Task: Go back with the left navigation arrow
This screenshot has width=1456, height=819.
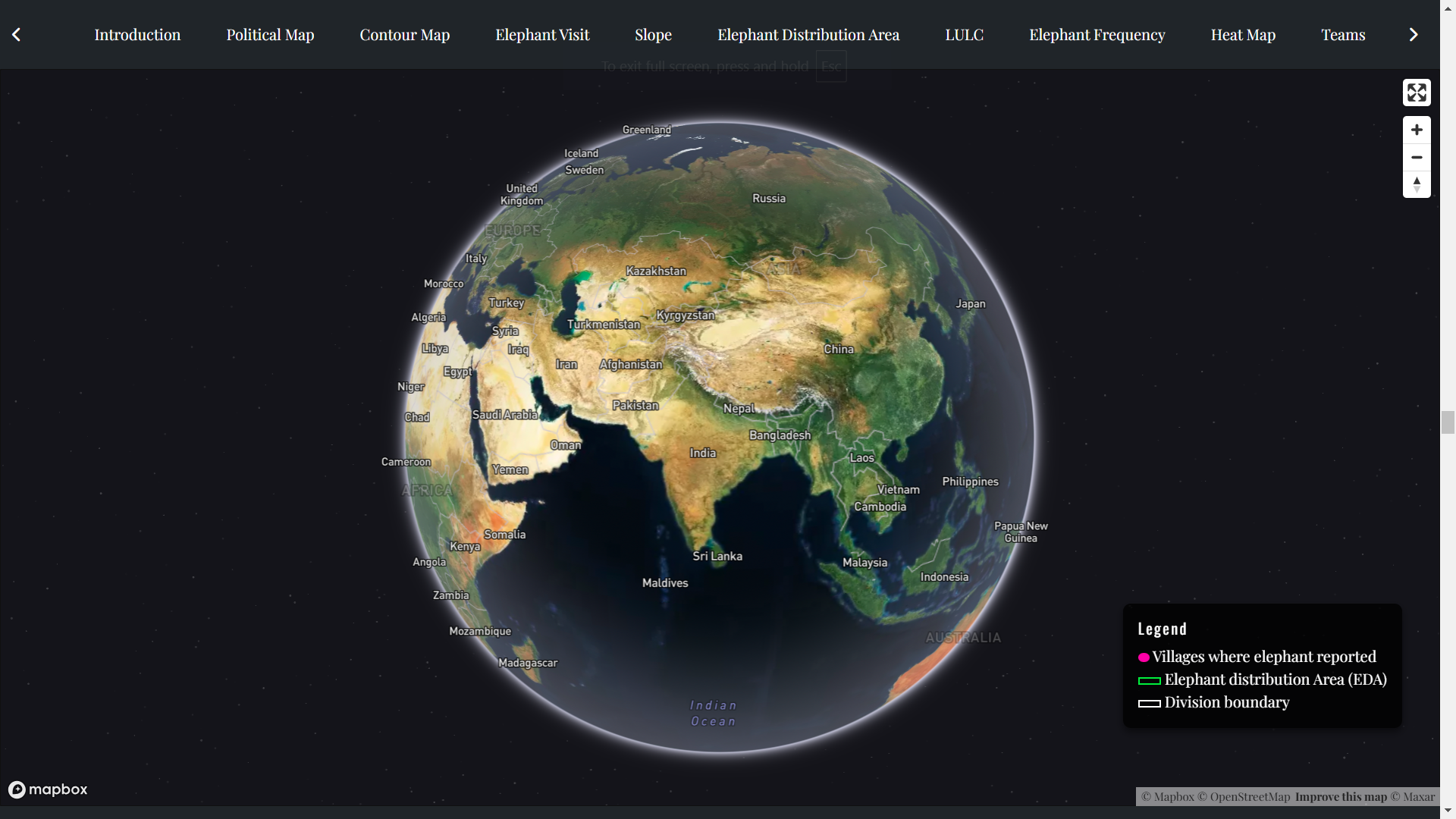Action: pyautogui.click(x=16, y=35)
